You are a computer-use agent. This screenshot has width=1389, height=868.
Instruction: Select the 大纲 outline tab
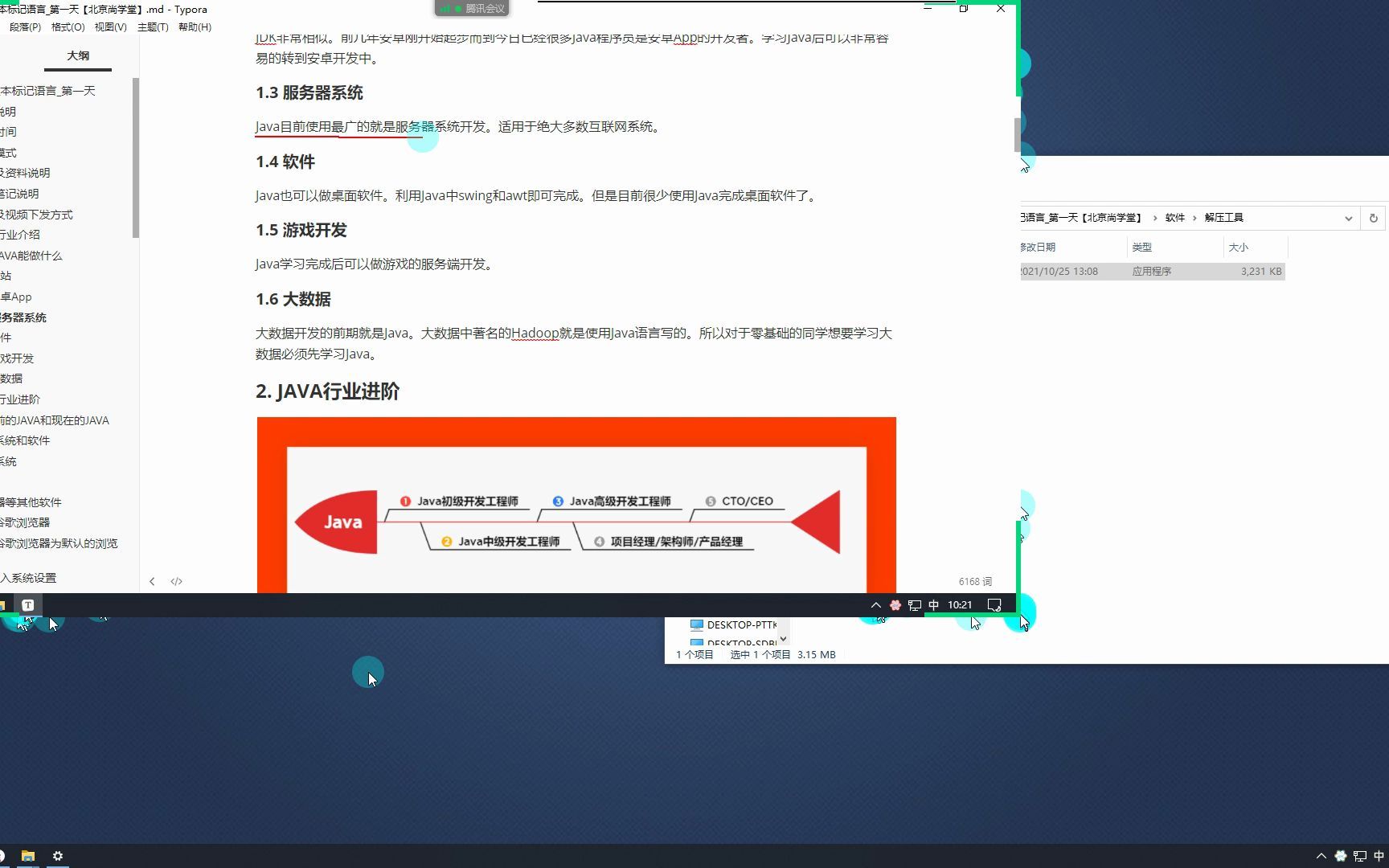[78, 55]
